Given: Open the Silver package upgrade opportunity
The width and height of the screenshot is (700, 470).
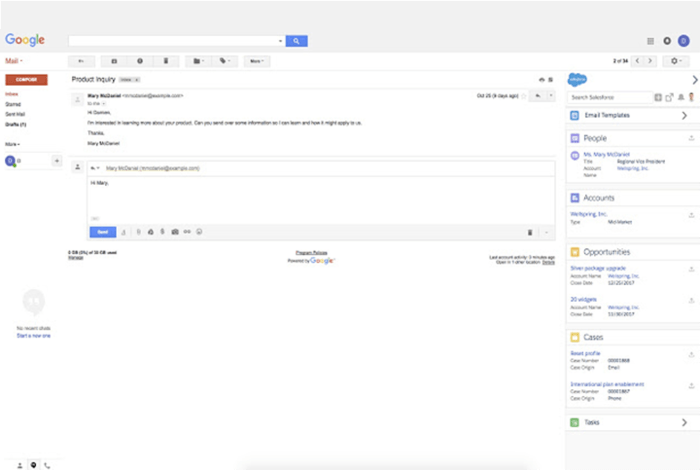Looking at the screenshot, I should pyautogui.click(x=598, y=268).
